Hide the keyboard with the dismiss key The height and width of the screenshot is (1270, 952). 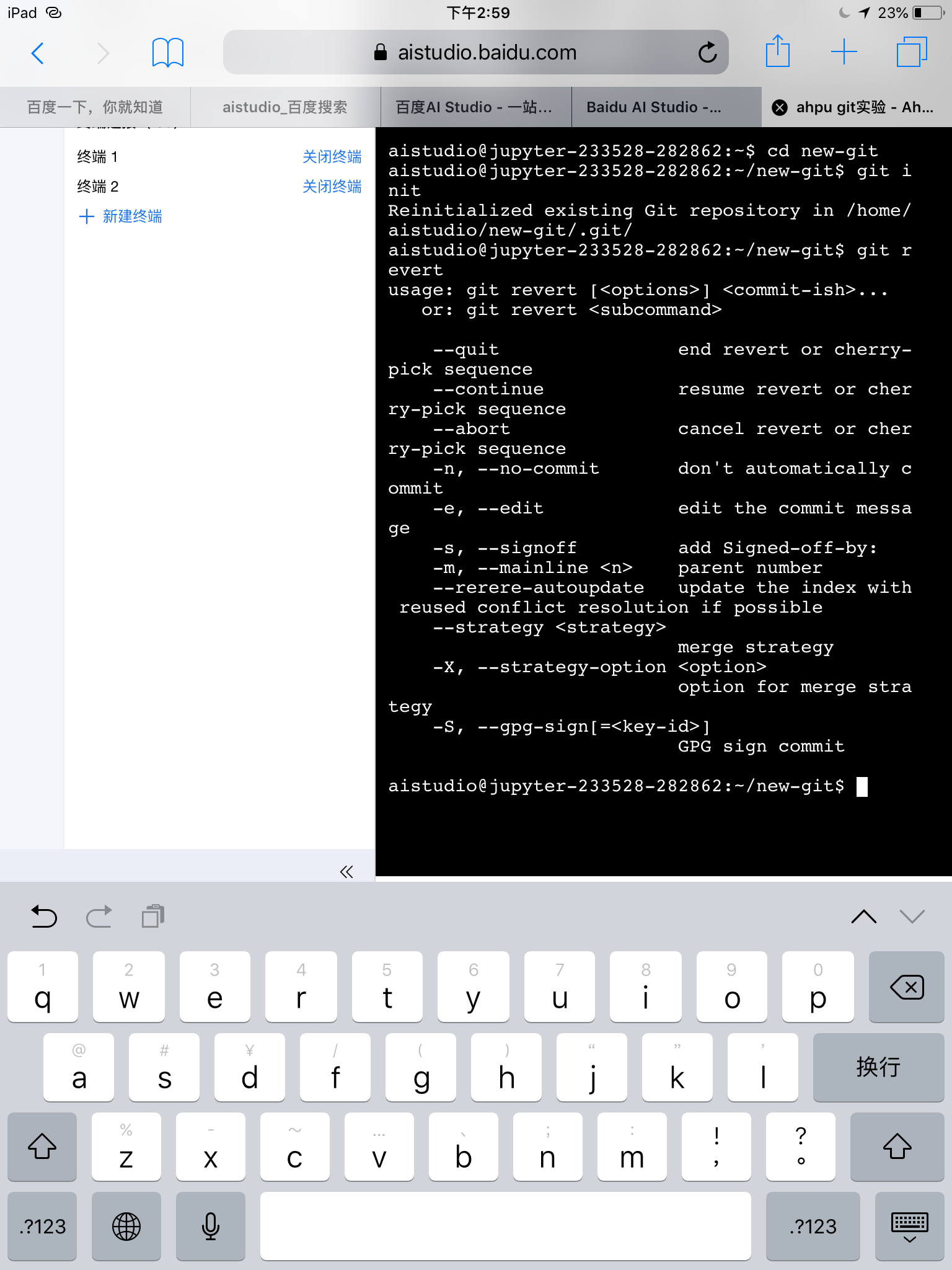(x=909, y=1226)
